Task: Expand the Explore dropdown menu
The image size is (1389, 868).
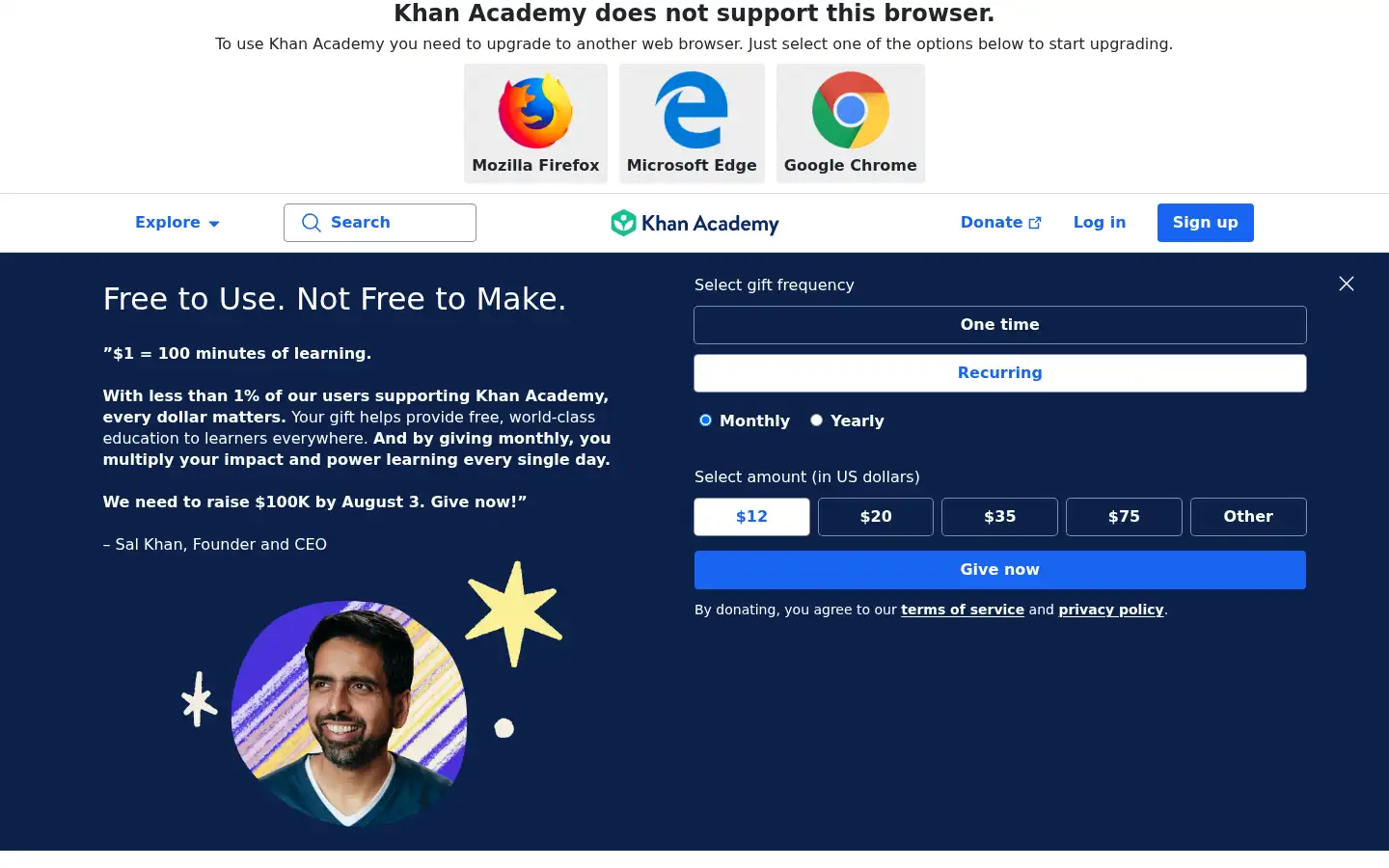Action: [177, 223]
